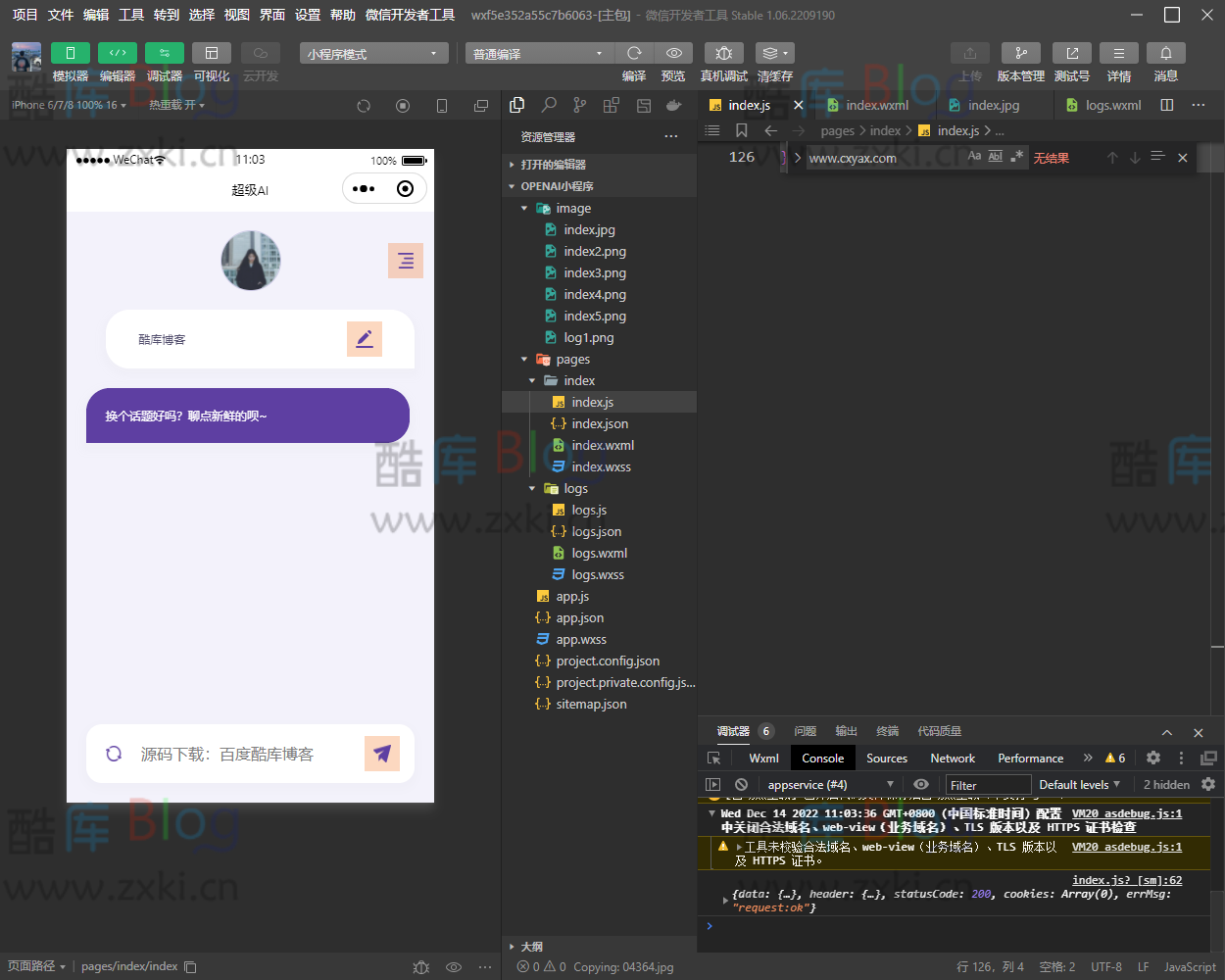Click the send paper-plane icon in simulator
This screenshot has height=980, width=1225.
pyautogui.click(x=382, y=754)
